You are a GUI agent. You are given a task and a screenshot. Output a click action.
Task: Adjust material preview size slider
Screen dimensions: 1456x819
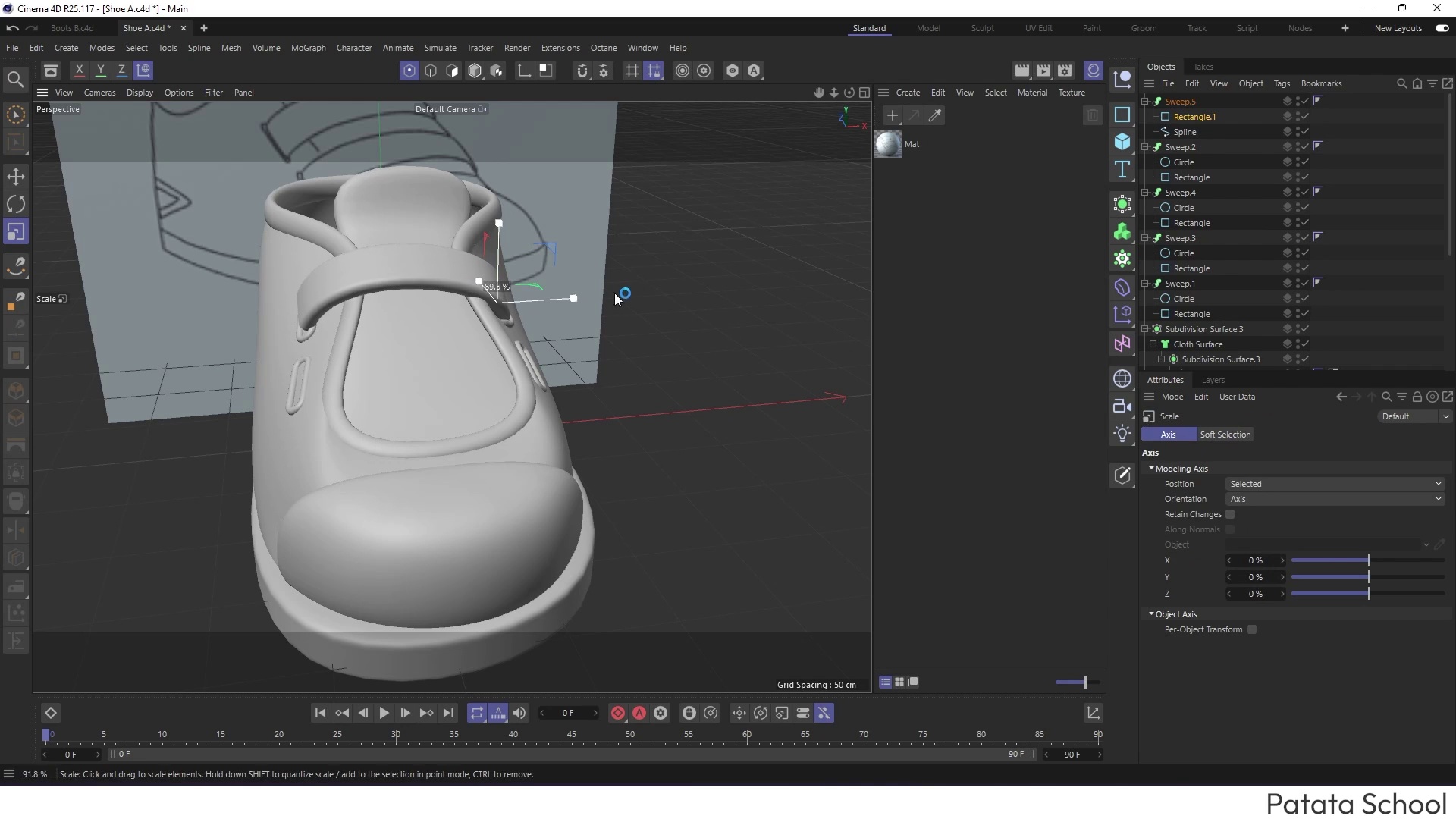pos(1077,682)
